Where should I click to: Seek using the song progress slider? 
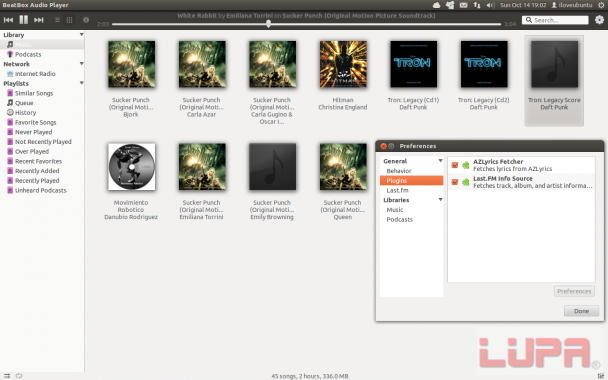[x=306, y=24]
